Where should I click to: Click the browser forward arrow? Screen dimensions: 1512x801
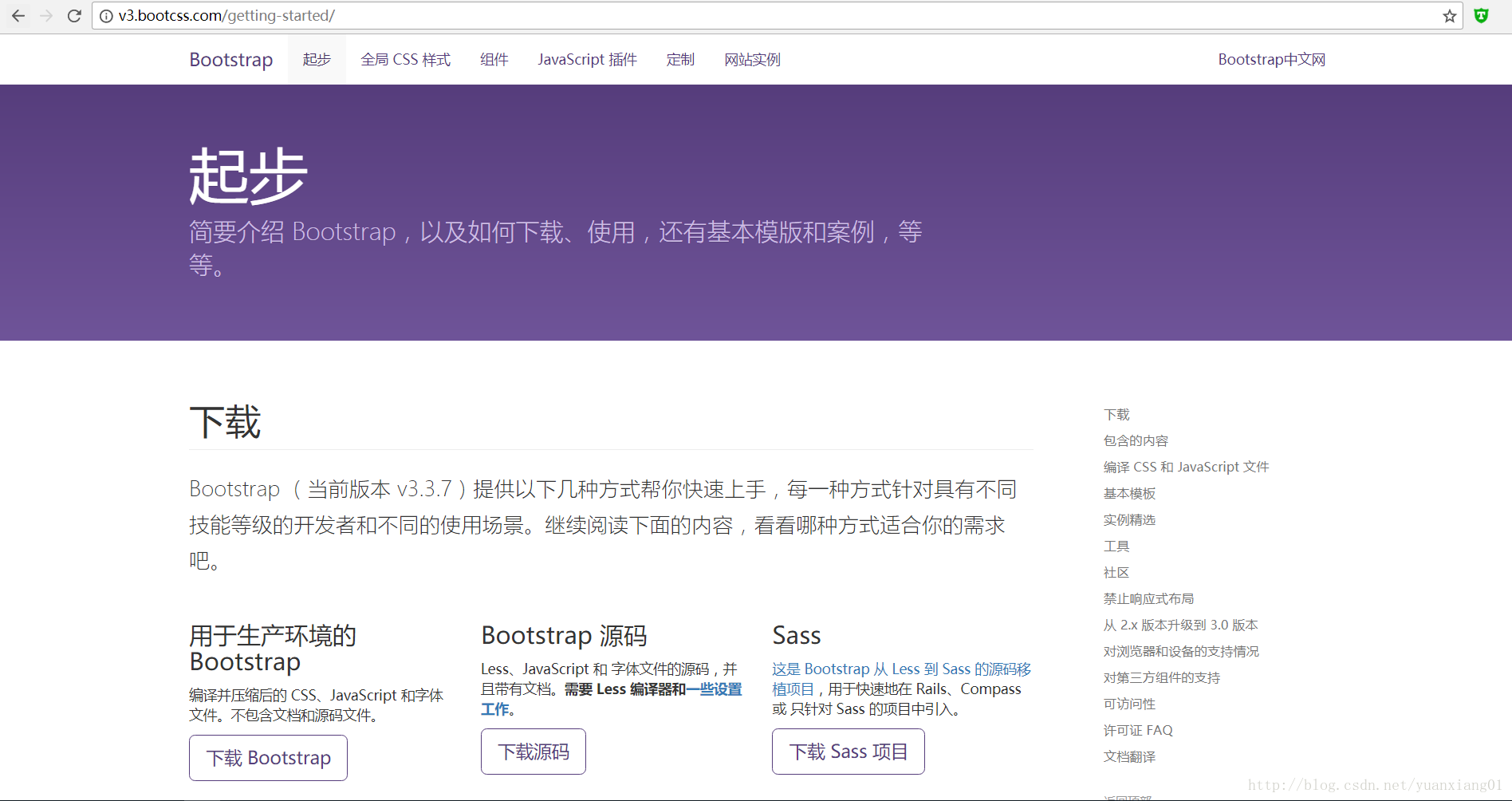click(x=46, y=15)
